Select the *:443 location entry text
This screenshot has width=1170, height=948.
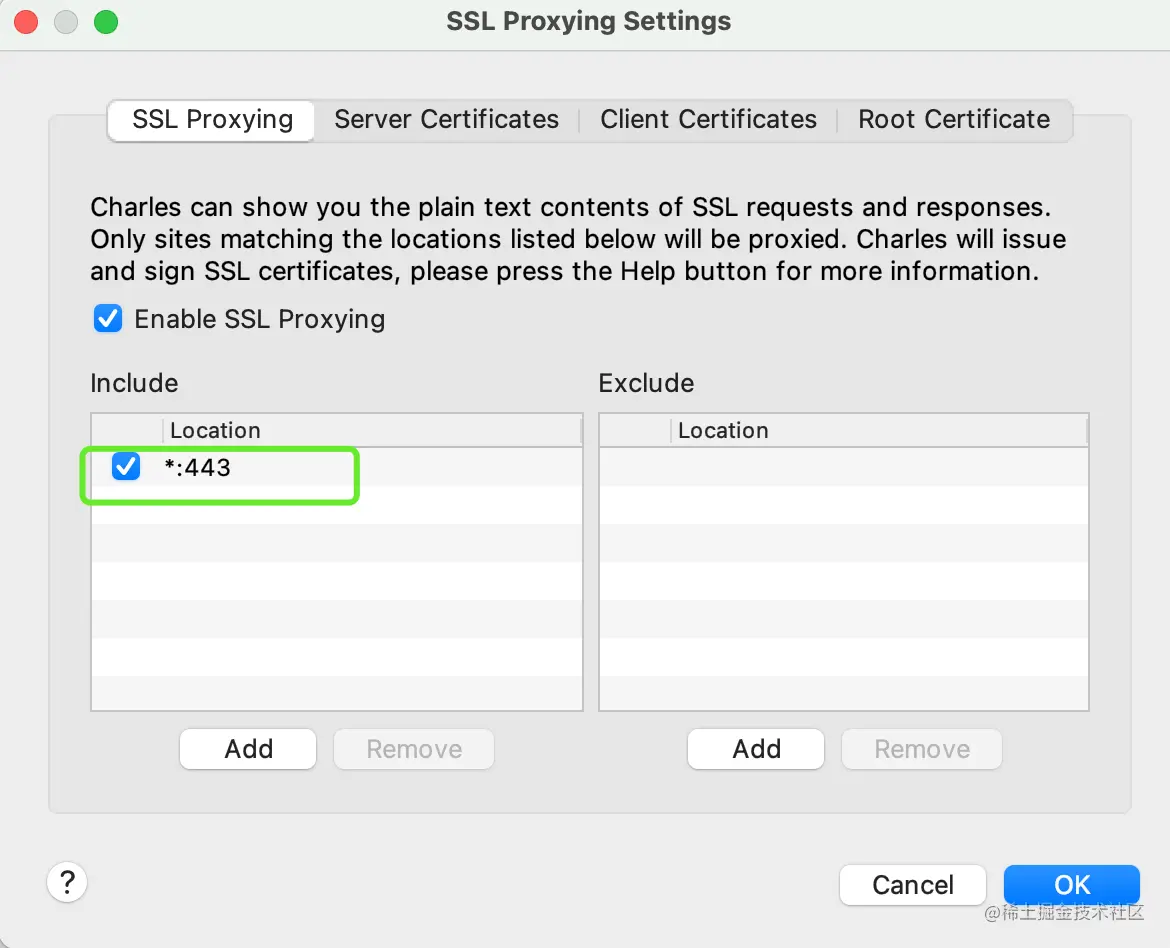coord(198,467)
